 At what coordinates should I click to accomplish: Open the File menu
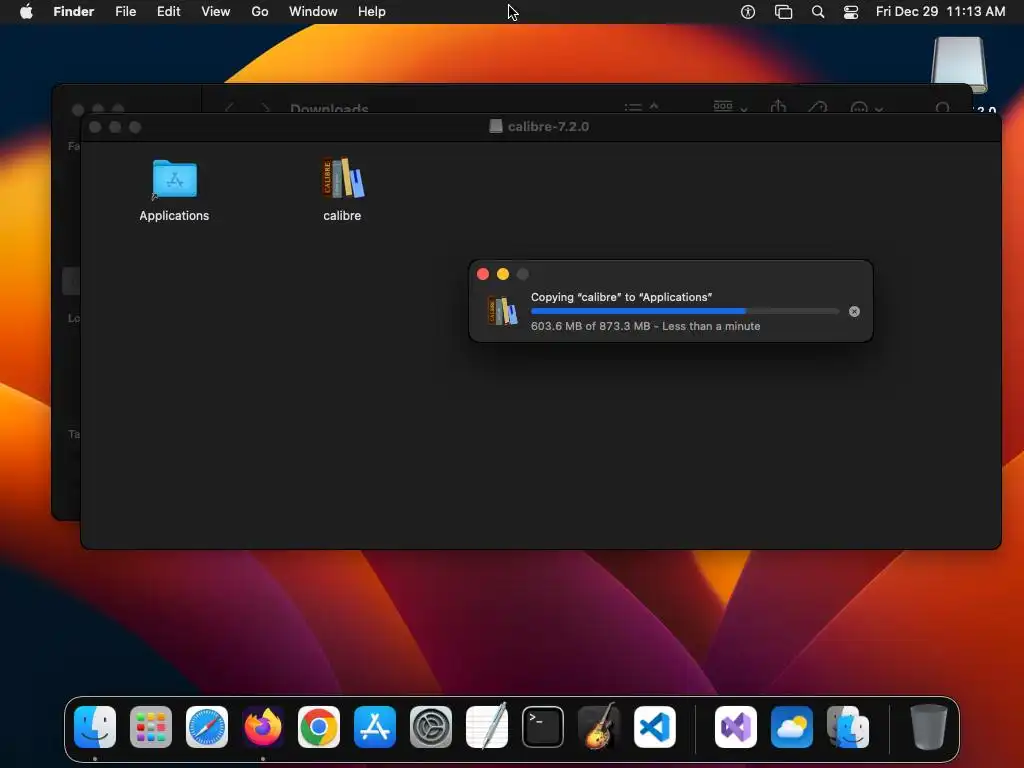pos(125,12)
